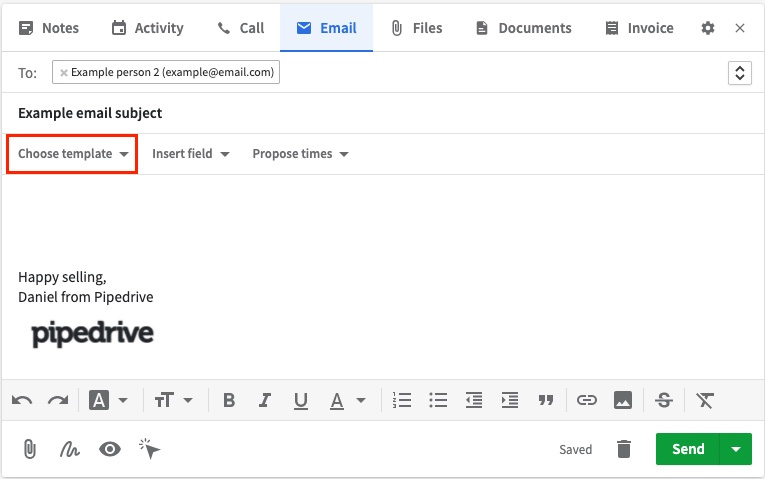Remove recipient Example person 2
Viewport: 765px width, 479px height.
coord(63,73)
